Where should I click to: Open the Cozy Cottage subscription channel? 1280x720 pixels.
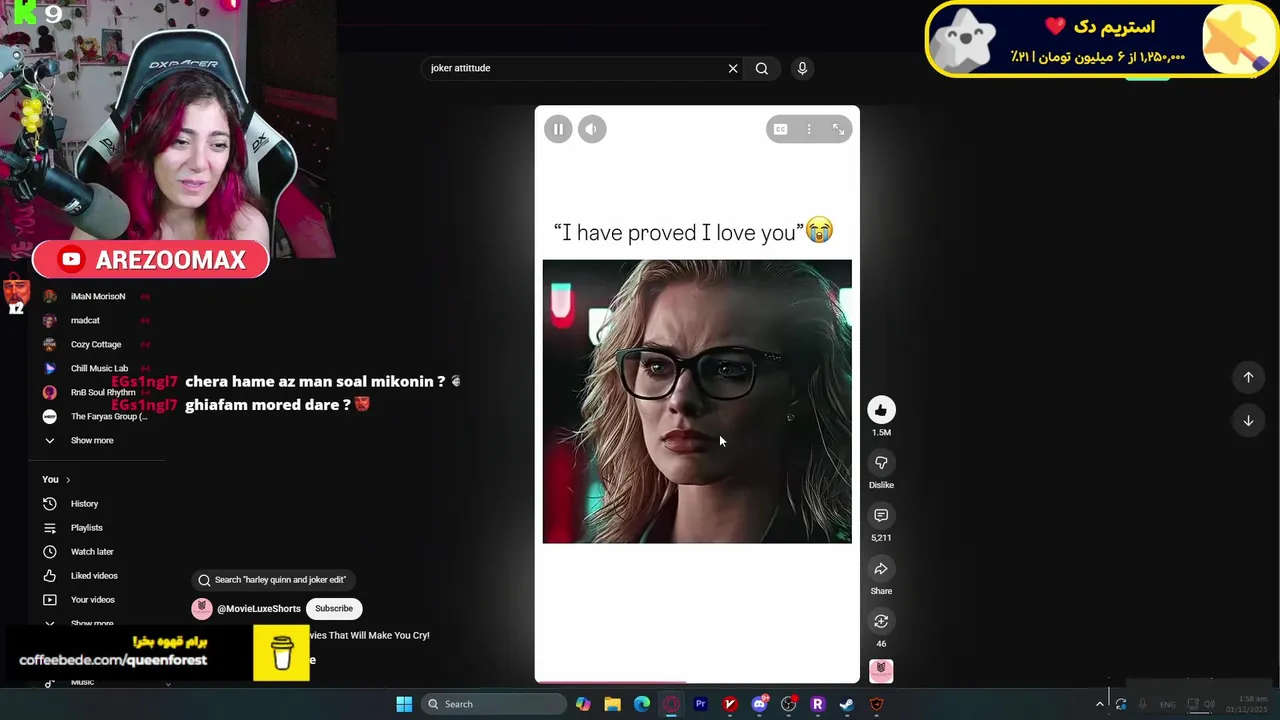(96, 345)
